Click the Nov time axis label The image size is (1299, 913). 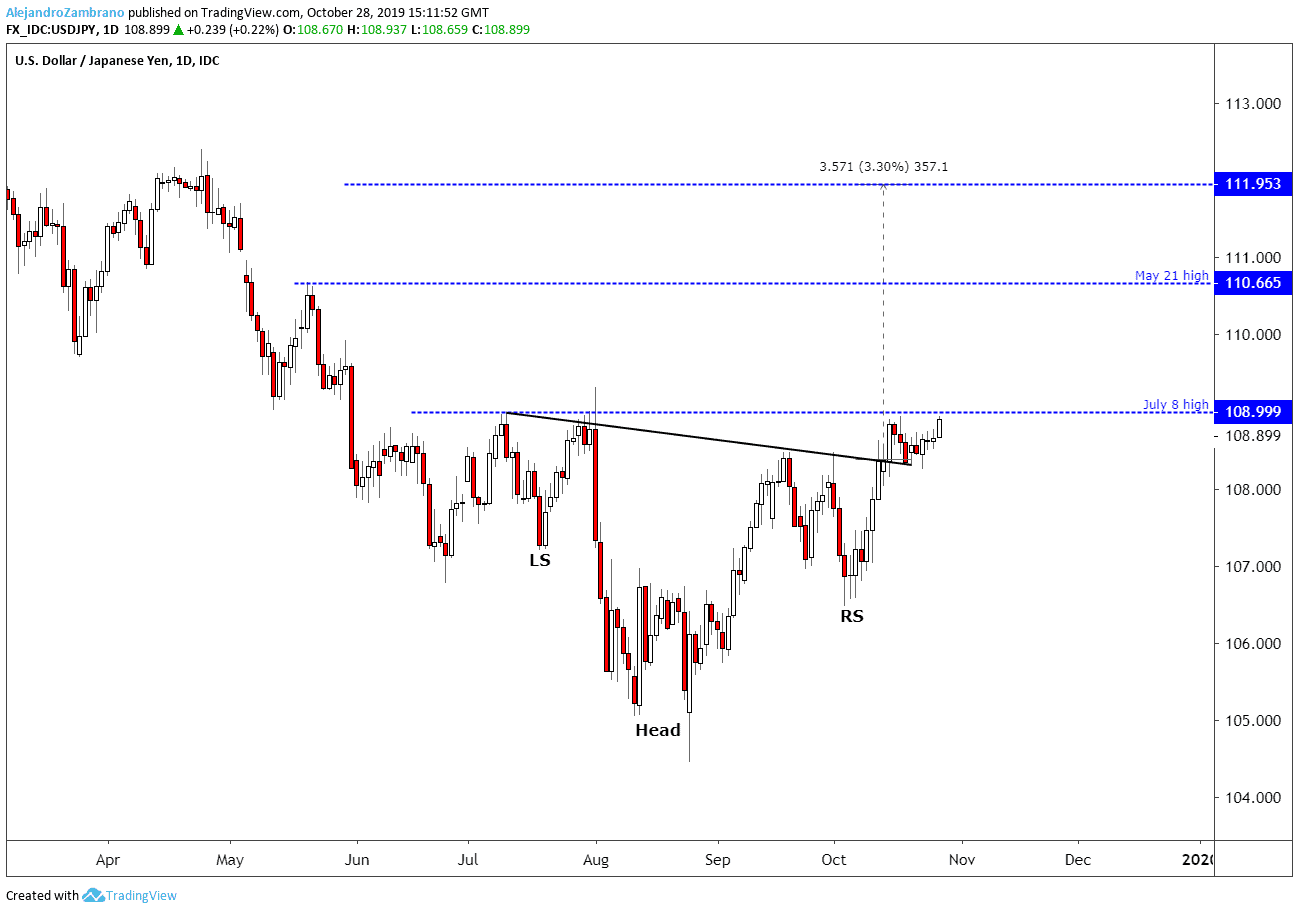(961, 859)
